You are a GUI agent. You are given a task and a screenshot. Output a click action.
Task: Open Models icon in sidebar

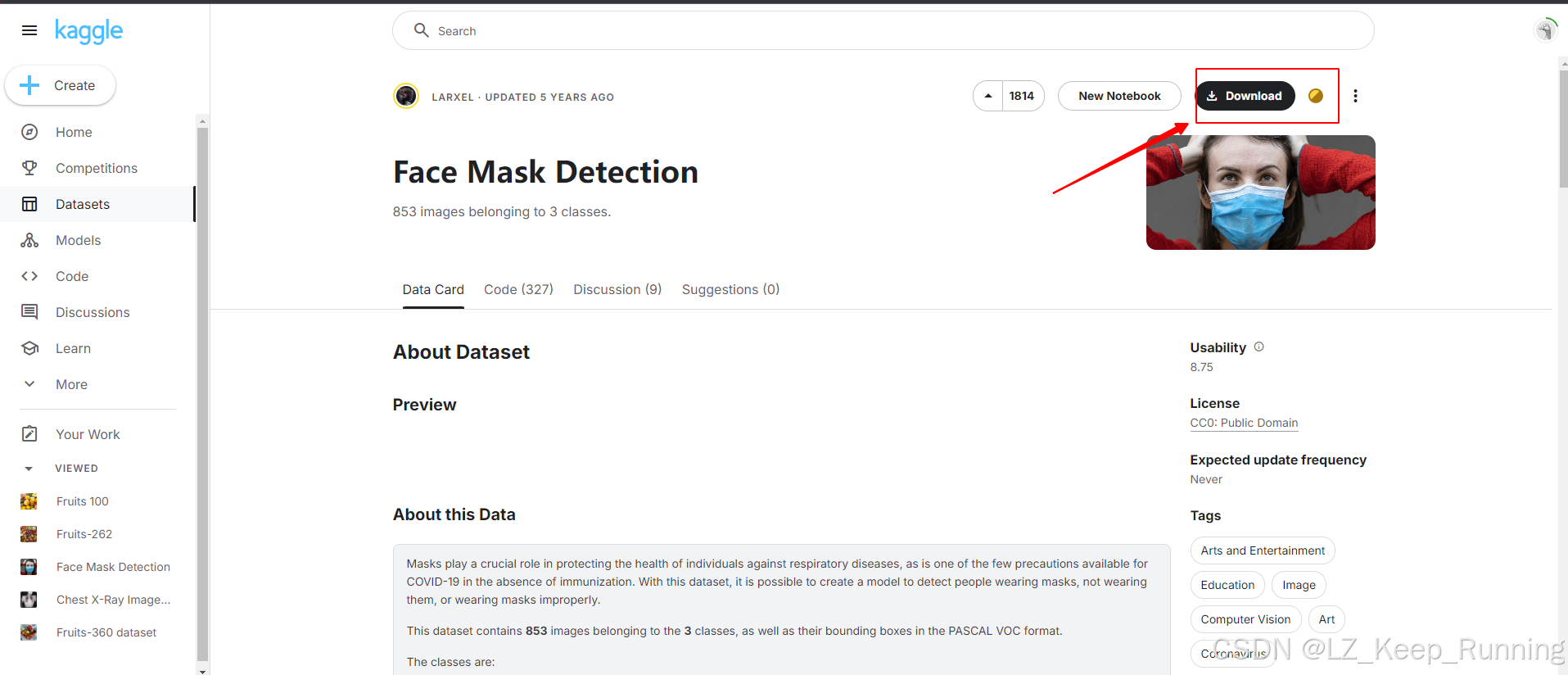point(29,240)
